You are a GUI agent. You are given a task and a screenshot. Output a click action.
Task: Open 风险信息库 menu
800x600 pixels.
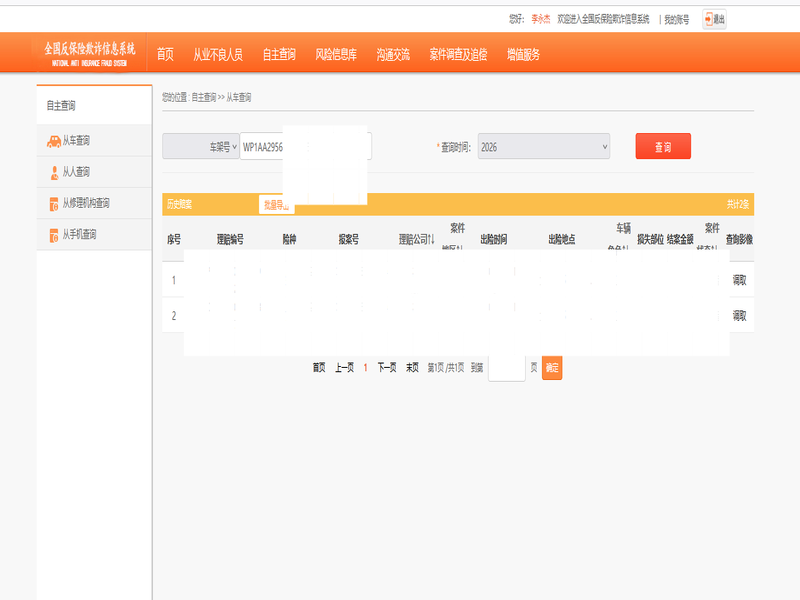[x=336, y=54]
